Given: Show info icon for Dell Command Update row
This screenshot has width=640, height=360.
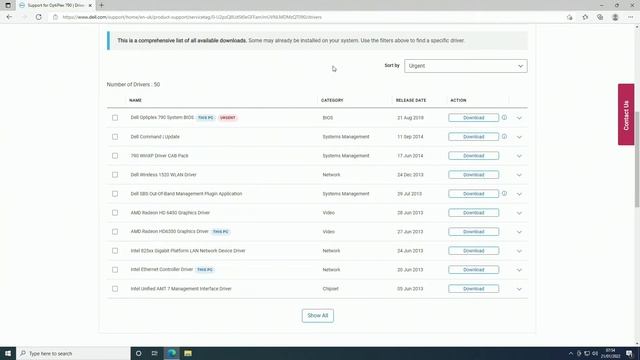Looking at the screenshot, I should pos(504,136).
